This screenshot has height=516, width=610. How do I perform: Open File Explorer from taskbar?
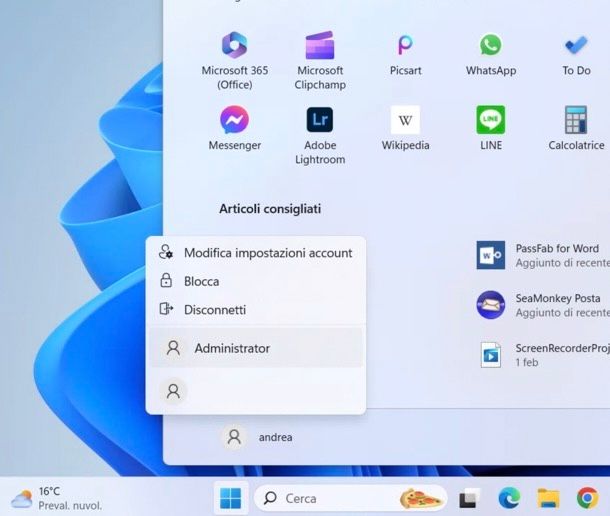pos(548,498)
